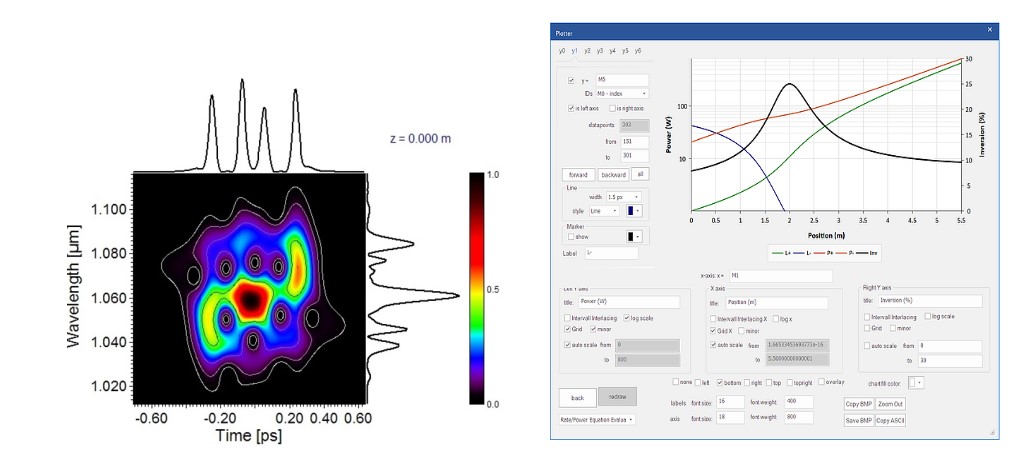Click the Save BMP button
Image resolution: width=1019 pixels, height=472 pixels.
[859, 420]
